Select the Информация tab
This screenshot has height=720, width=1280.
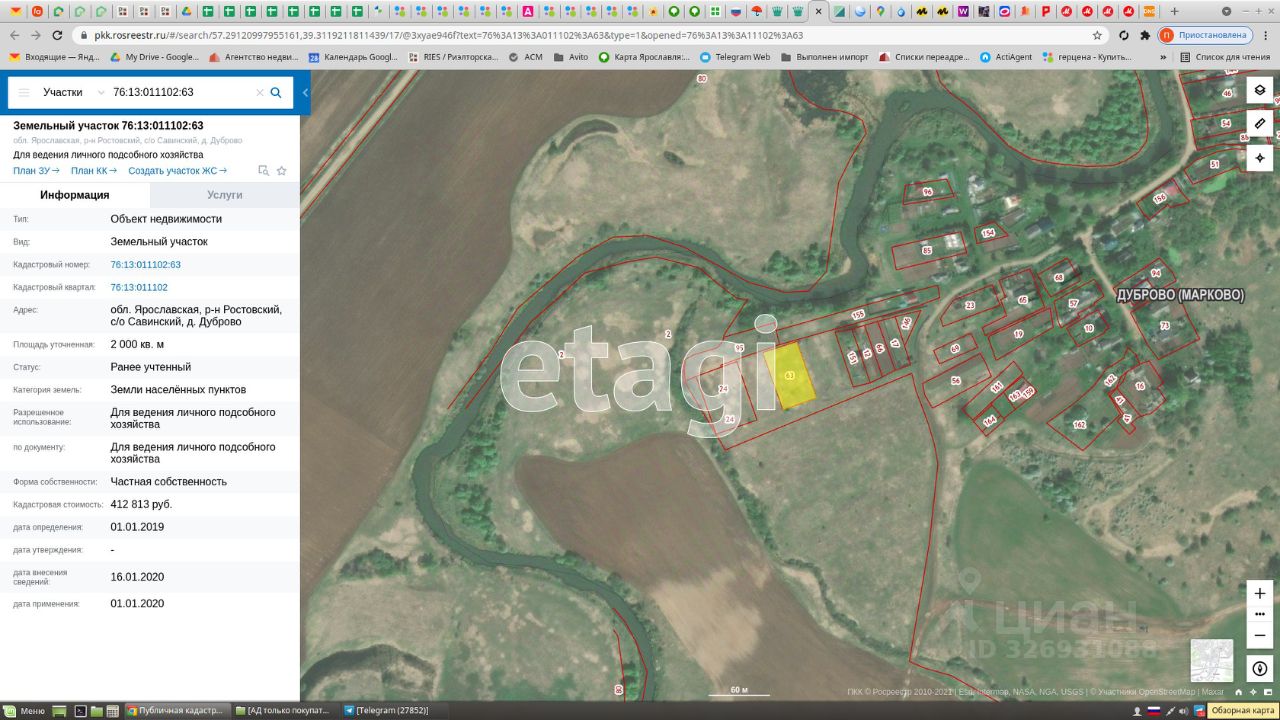coord(75,195)
